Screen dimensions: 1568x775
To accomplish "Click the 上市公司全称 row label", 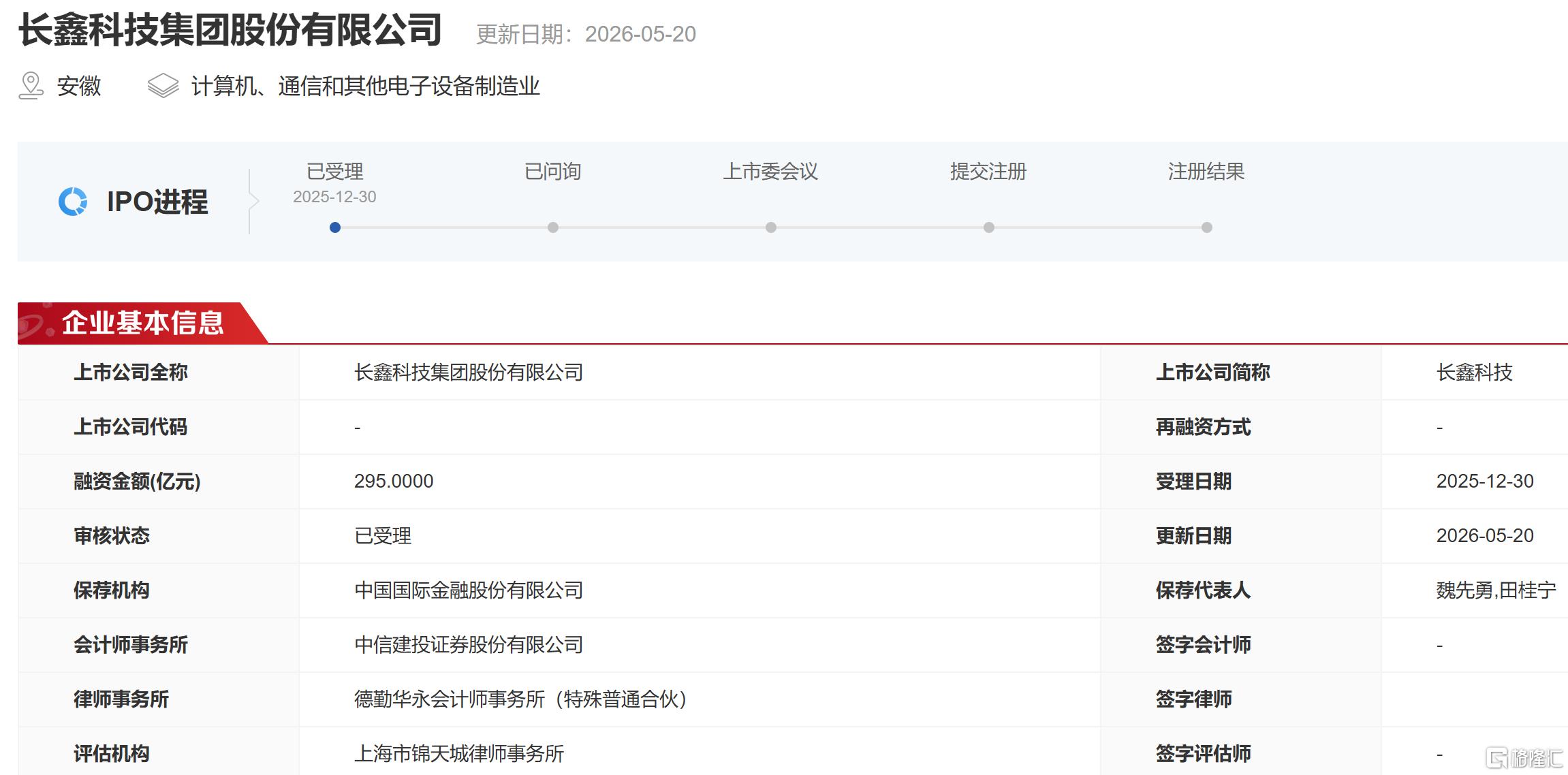I will tap(131, 373).
